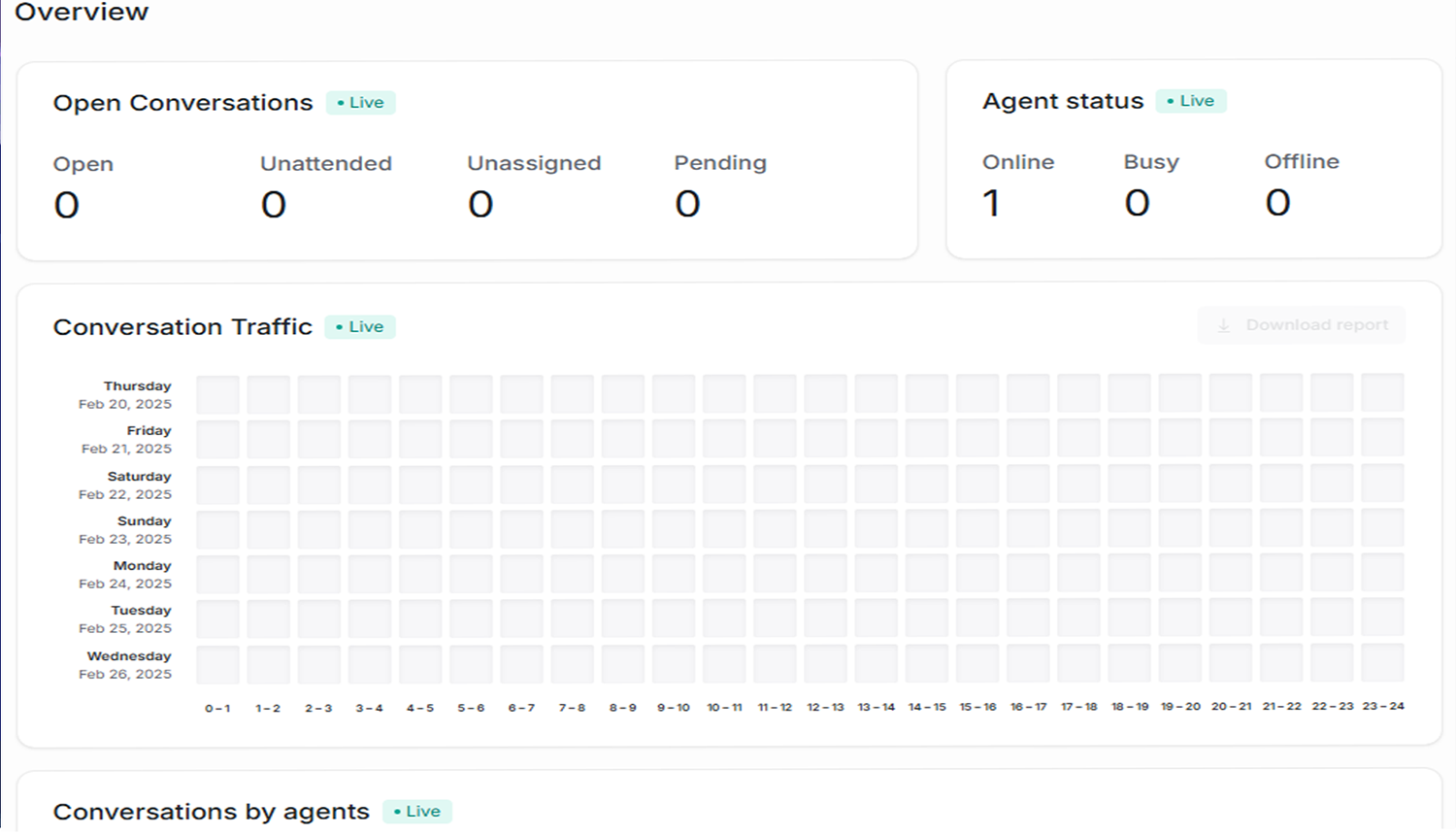This screenshot has height=835, width=1456.
Task: Select the Pending conversations count
Action: (x=687, y=204)
